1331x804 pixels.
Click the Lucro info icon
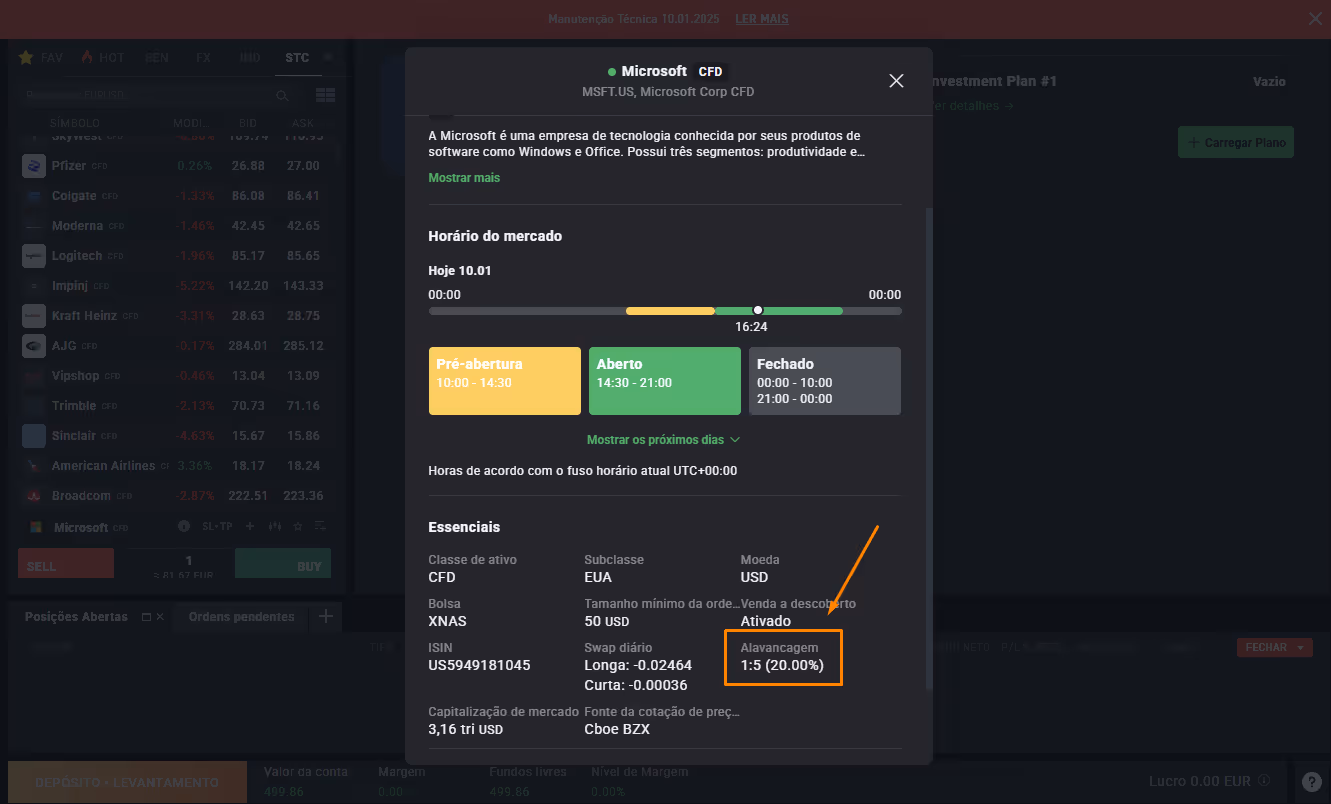(x=1264, y=781)
